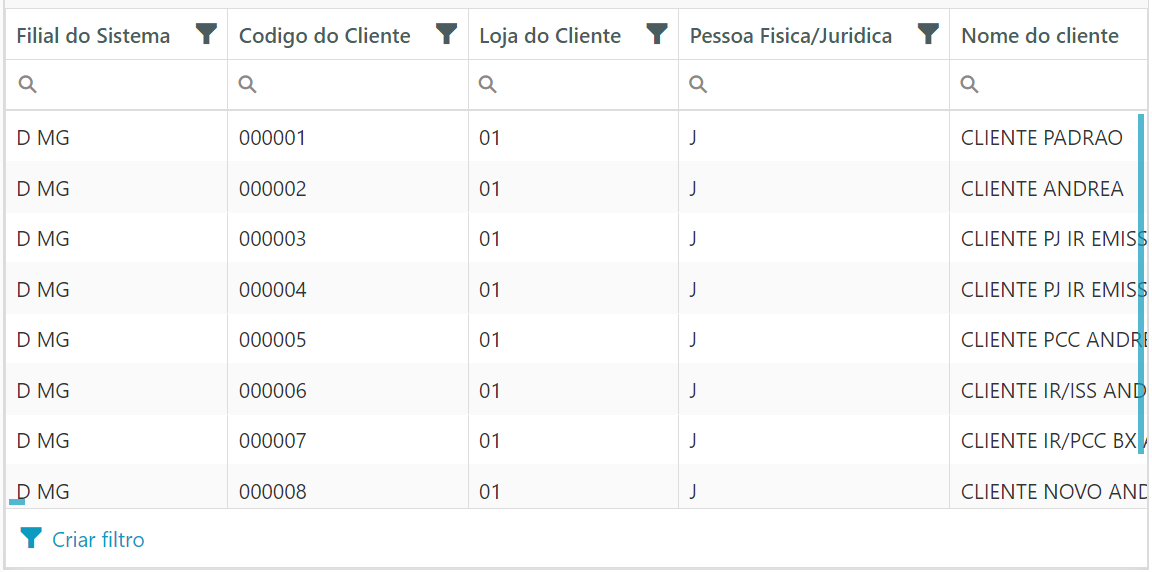1152x572 pixels.
Task: Click search icon in Filial do Sistema column
Action: (28, 85)
